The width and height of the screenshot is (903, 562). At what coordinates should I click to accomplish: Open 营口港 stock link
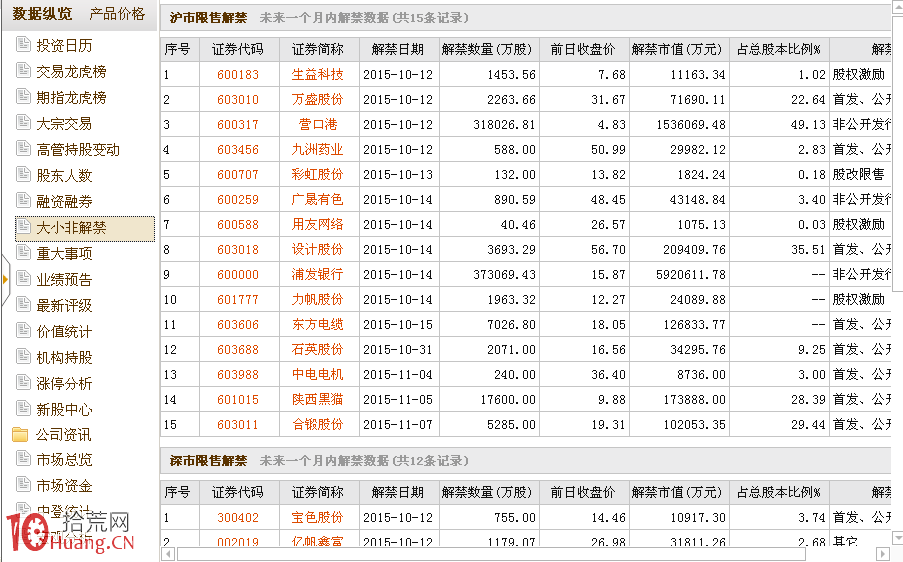[317, 124]
